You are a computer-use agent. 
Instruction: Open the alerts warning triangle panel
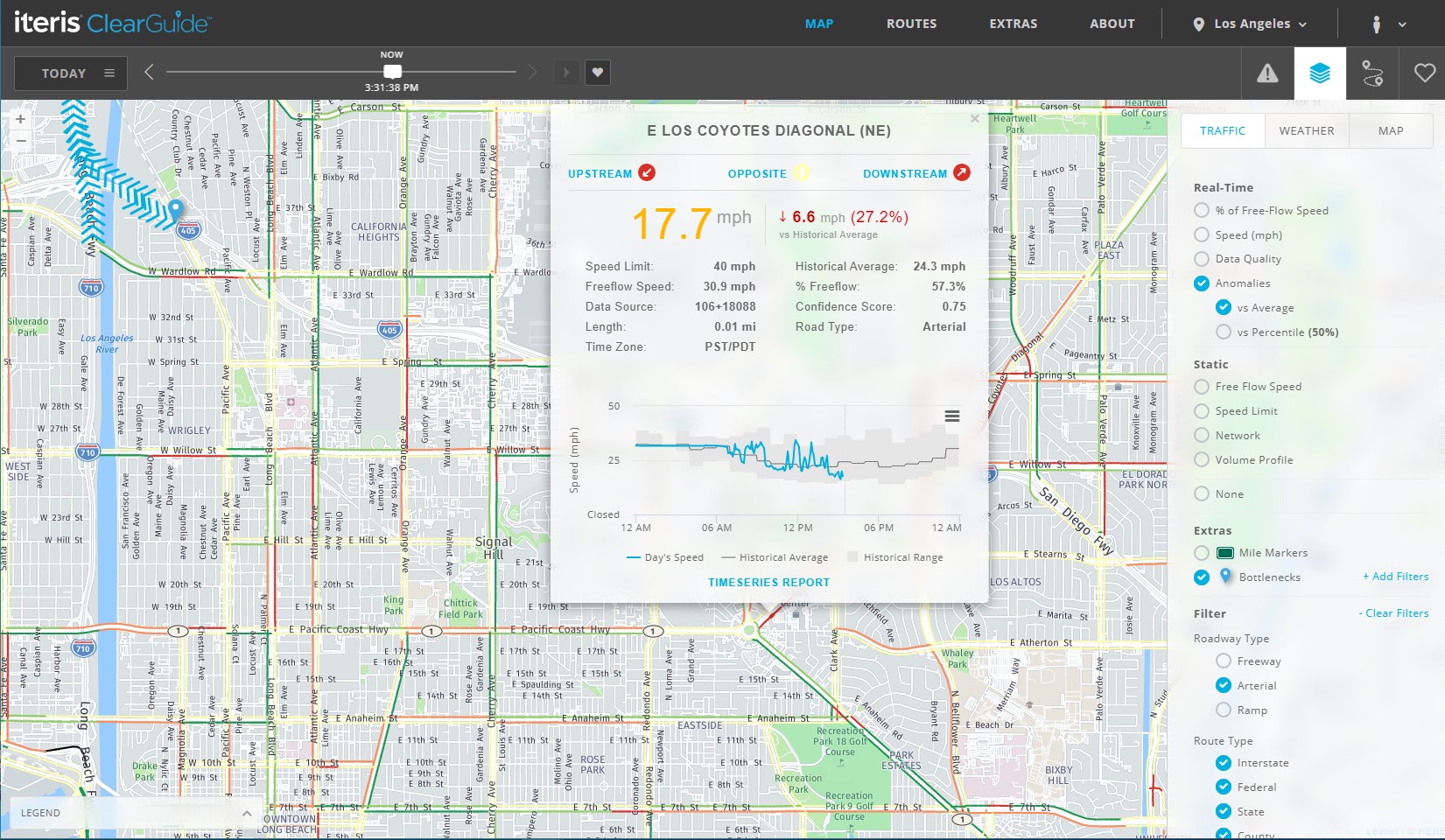1267,73
